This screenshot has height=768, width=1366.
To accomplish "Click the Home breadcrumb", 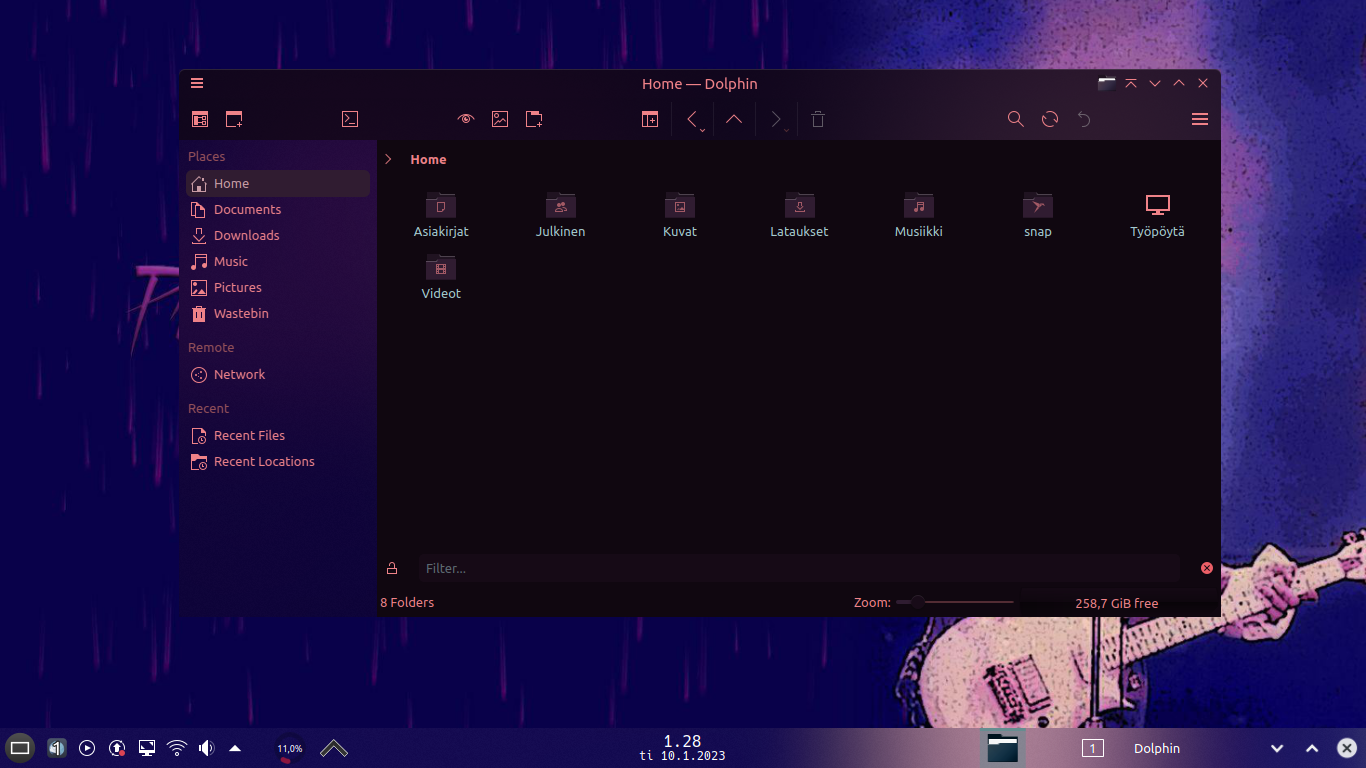I will (428, 159).
